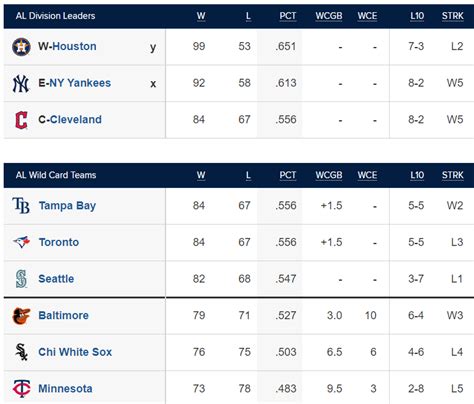
Task: Click the Chicago White Sox logo
Action: [21, 352]
